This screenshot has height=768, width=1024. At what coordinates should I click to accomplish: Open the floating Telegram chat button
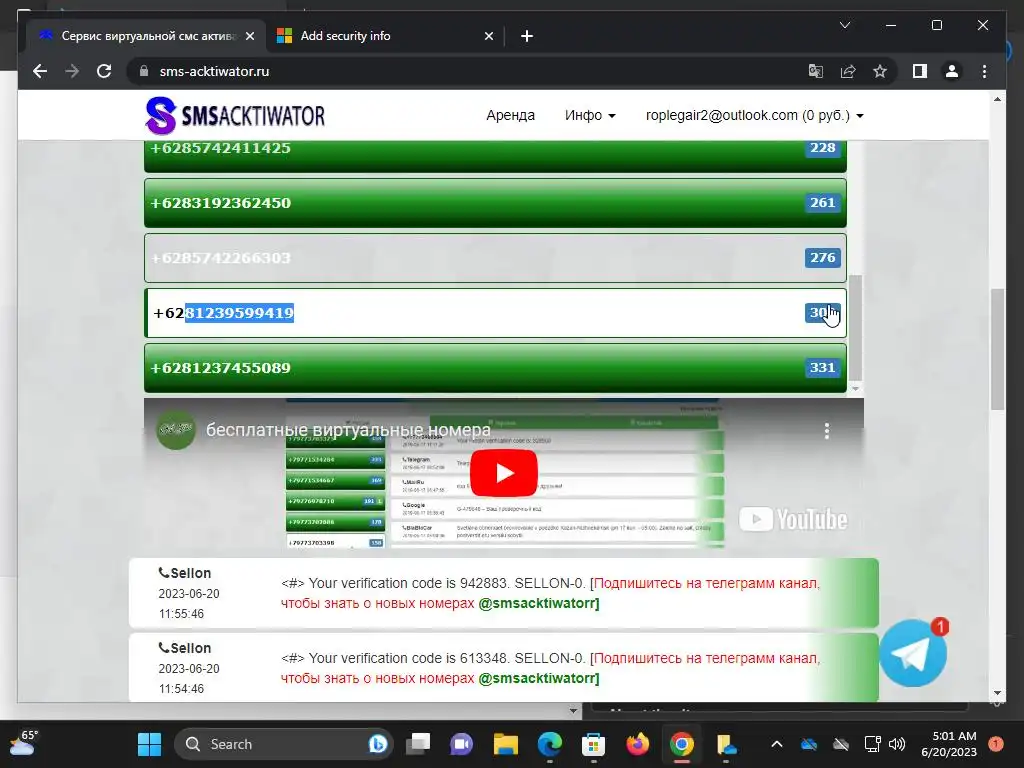(912, 653)
